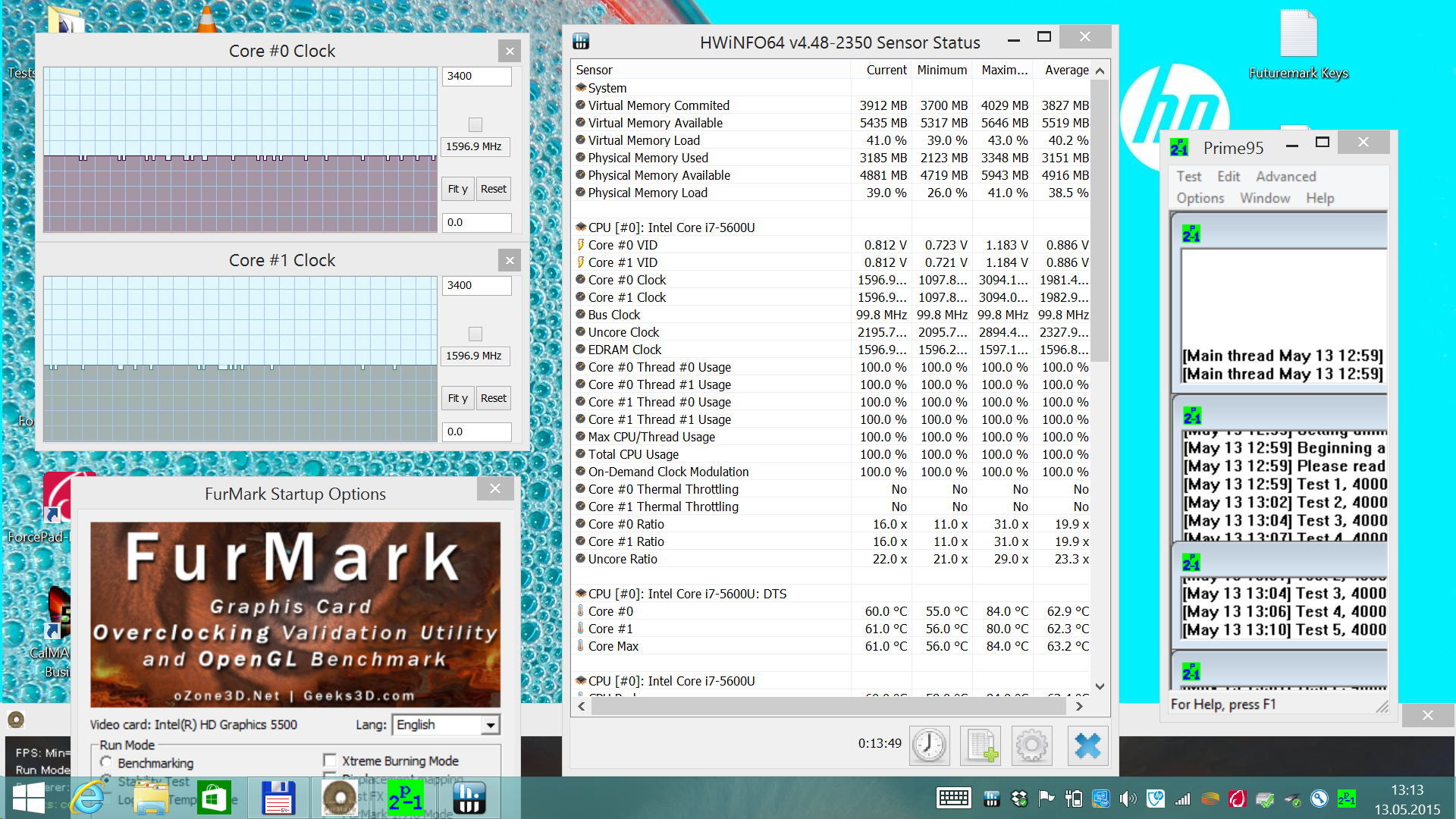Enable Xtreme Burning Mode checkbox

[x=330, y=761]
